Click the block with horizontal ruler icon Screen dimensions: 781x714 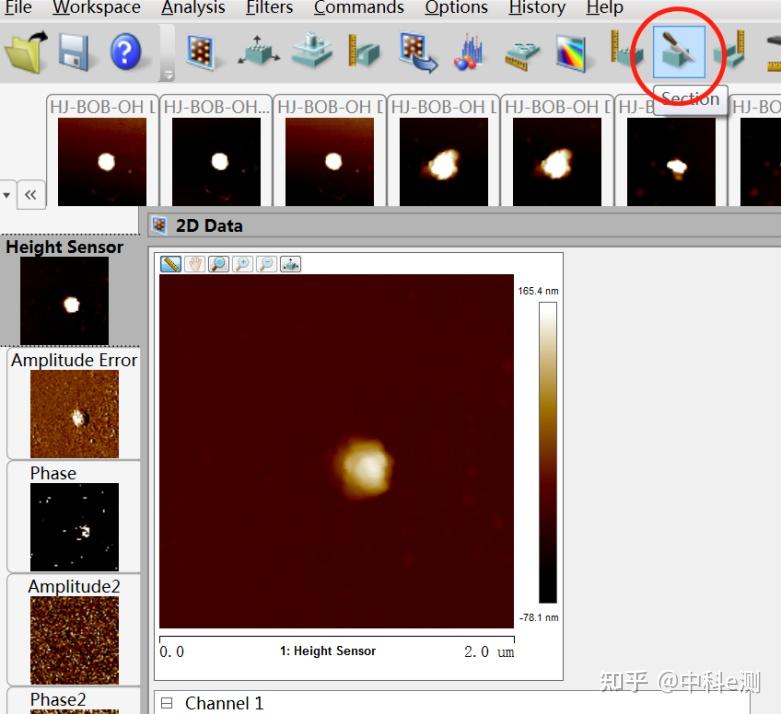tap(521, 55)
